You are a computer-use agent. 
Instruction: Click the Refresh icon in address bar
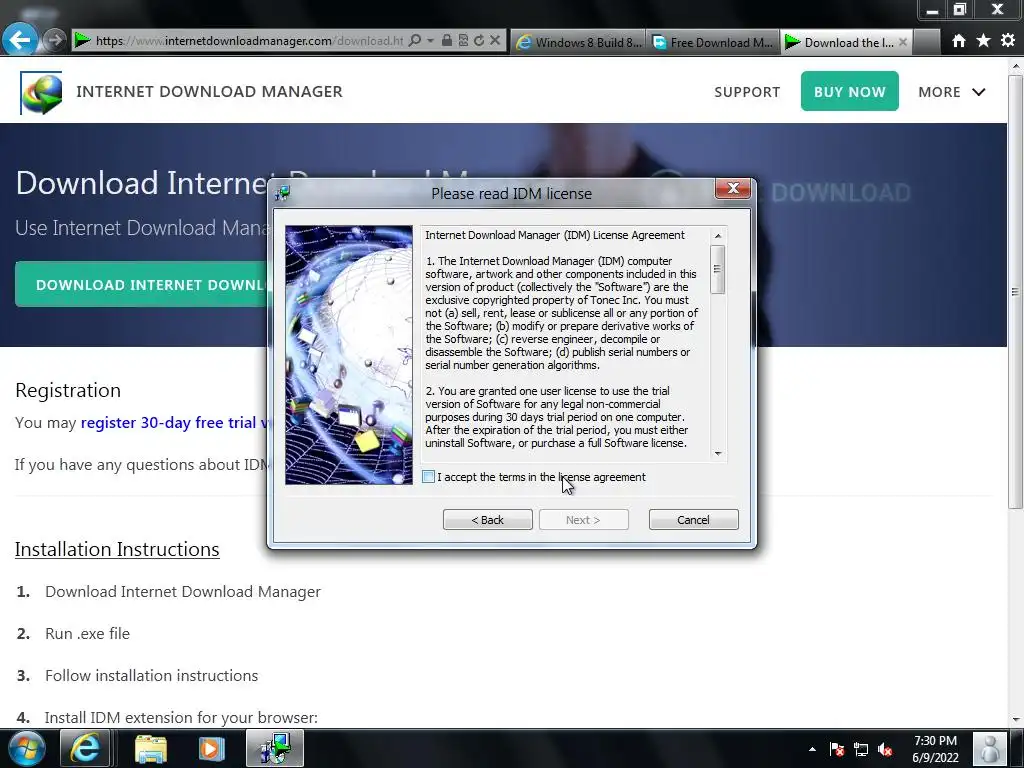[x=479, y=40]
